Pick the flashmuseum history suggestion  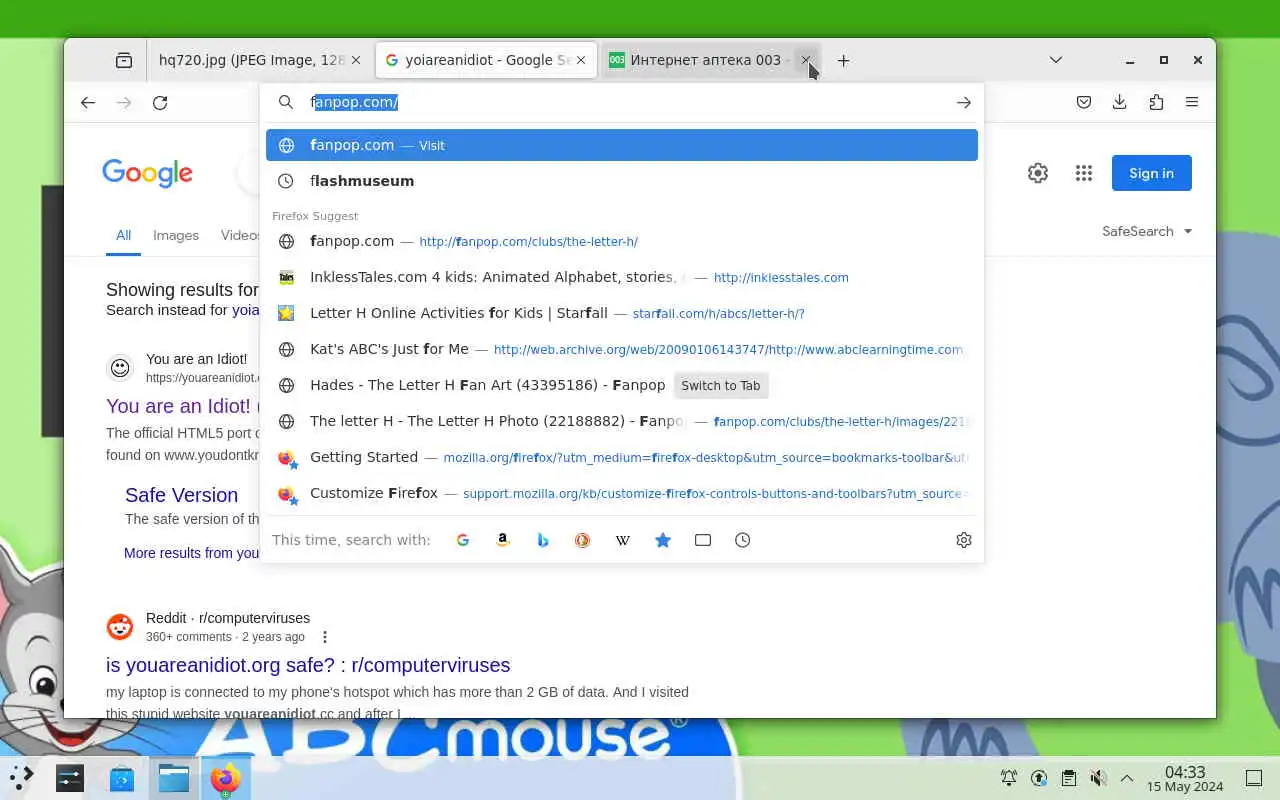(622, 181)
